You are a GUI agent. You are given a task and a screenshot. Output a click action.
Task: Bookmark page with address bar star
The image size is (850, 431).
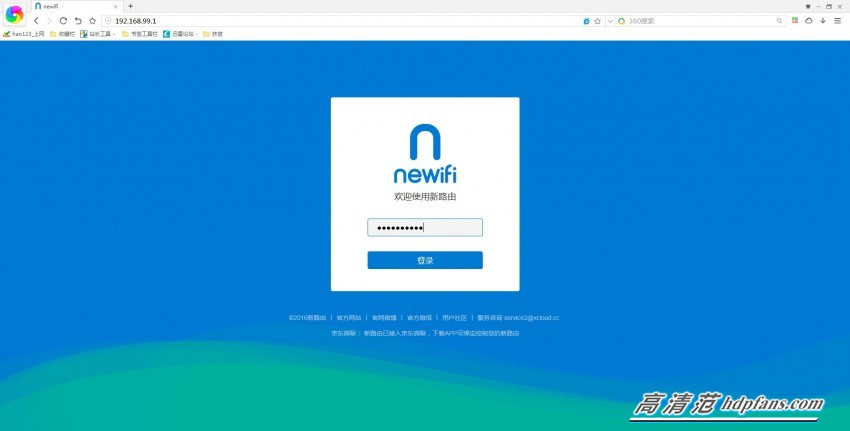[597, 21]
